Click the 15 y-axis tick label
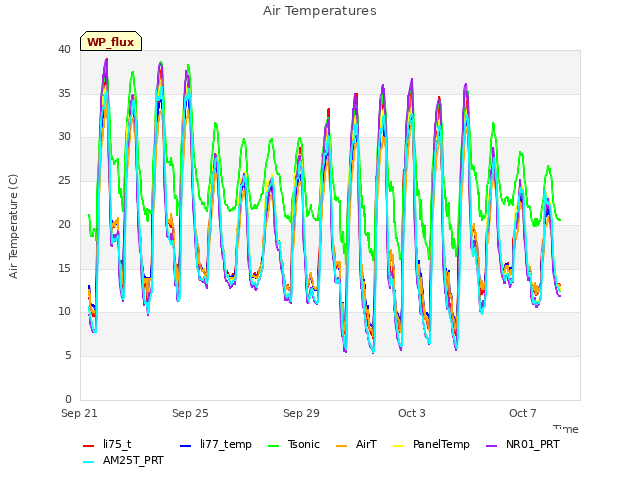 pyautogui.click(x=64, y=268)
